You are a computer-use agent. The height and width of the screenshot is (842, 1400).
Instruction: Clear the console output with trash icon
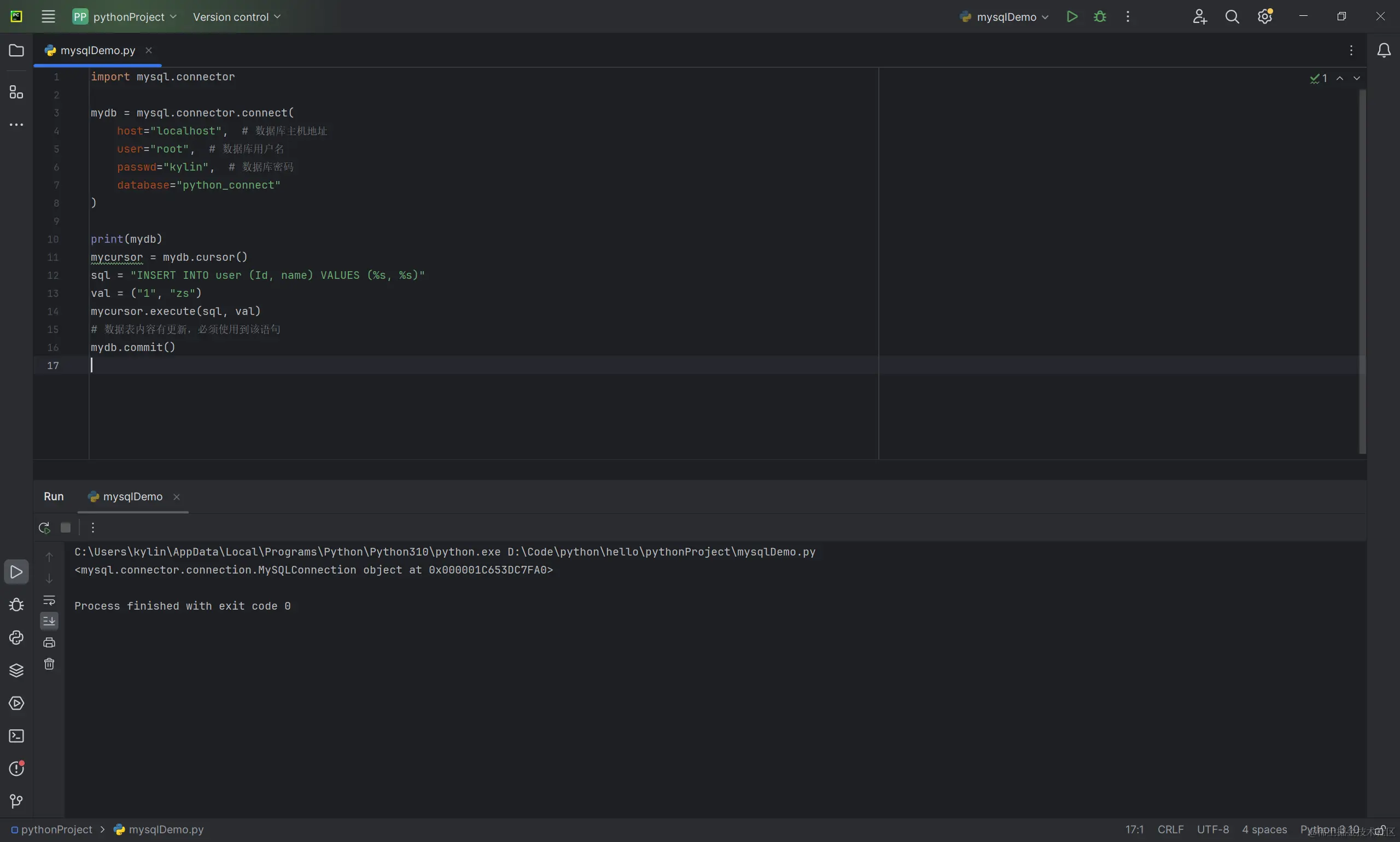tap(49, 664)
